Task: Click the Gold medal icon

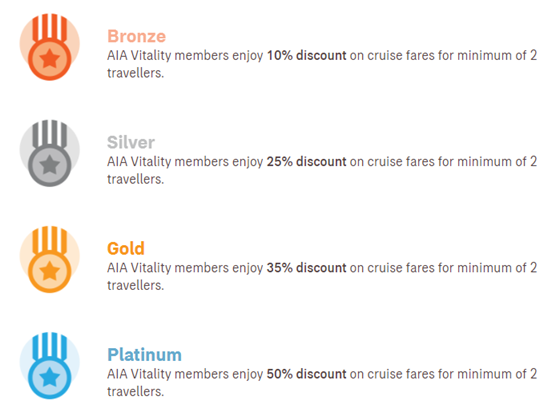Action: [x=50, y=259]
